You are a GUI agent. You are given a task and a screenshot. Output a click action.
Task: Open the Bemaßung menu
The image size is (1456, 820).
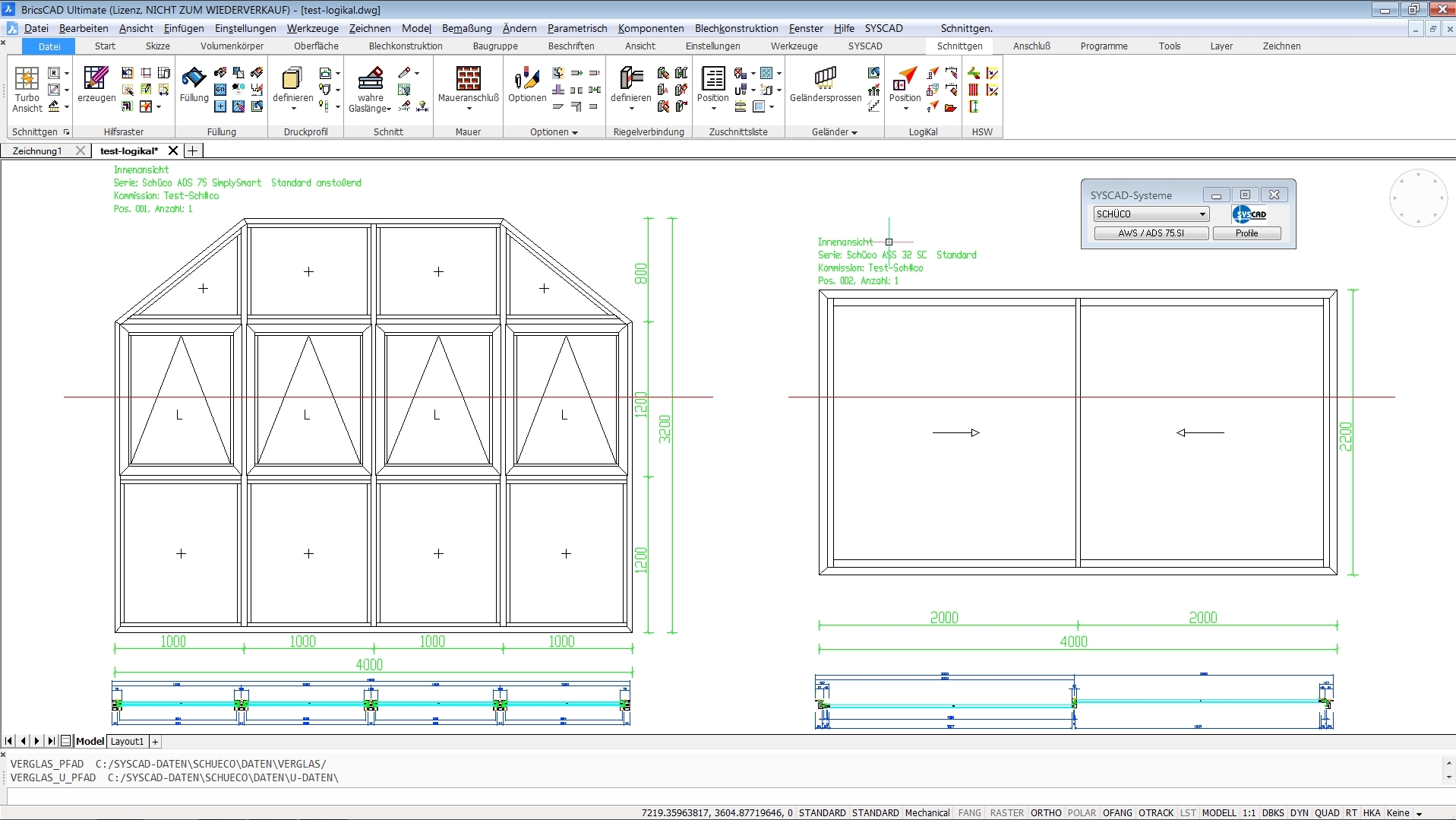[x=466, y=28]
